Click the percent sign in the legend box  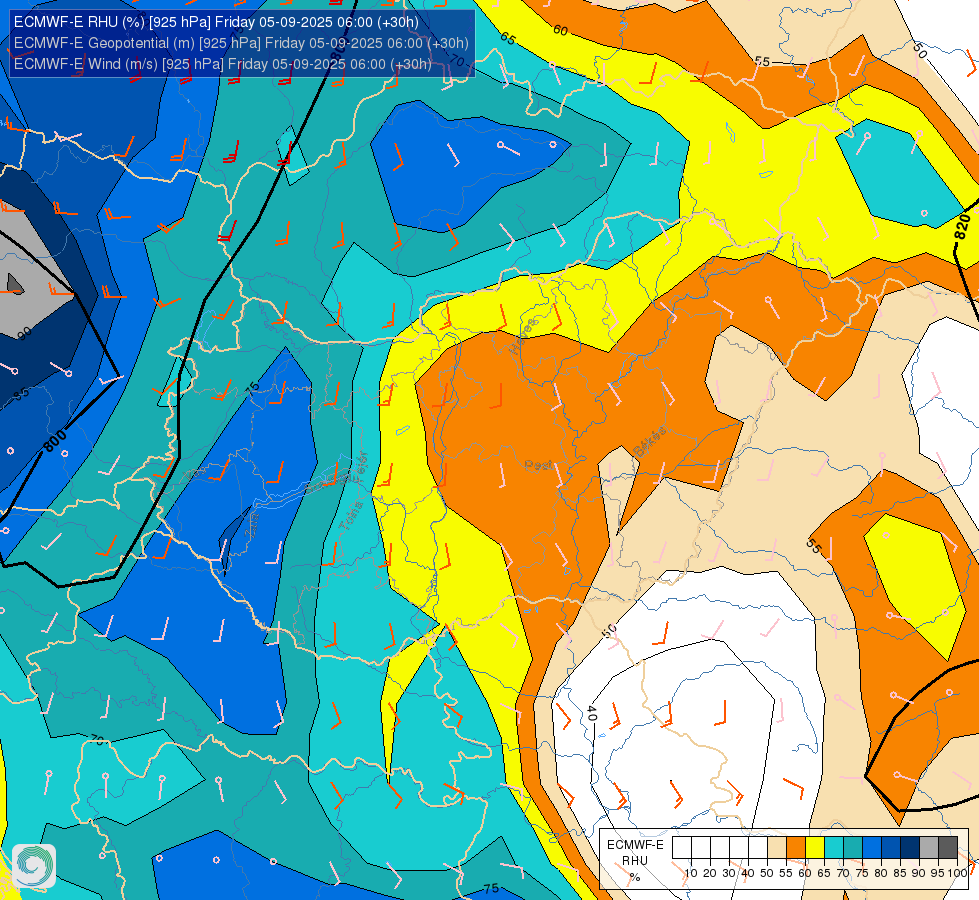click(635, 878)
